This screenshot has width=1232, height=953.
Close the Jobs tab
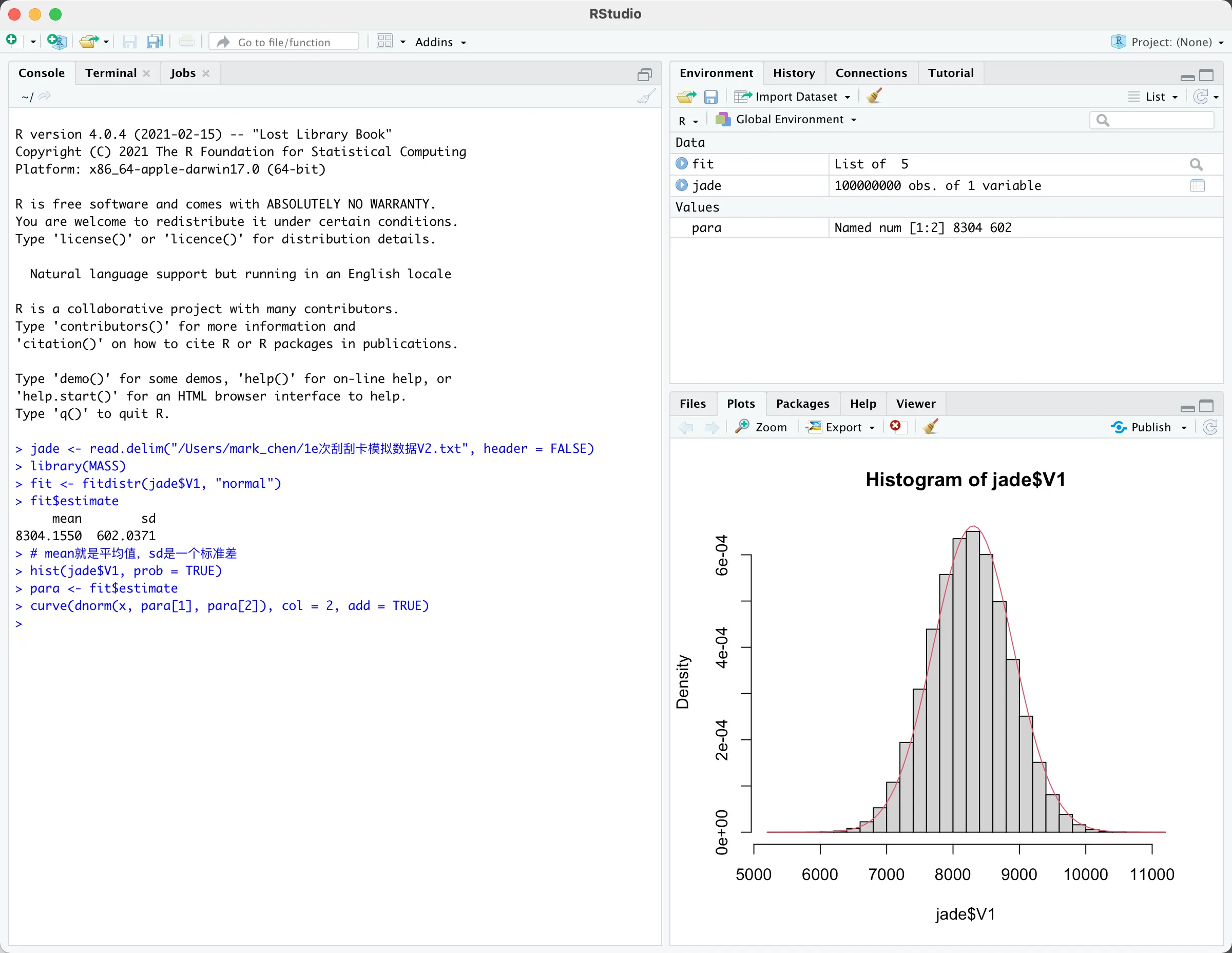click(x=206, y=74)
